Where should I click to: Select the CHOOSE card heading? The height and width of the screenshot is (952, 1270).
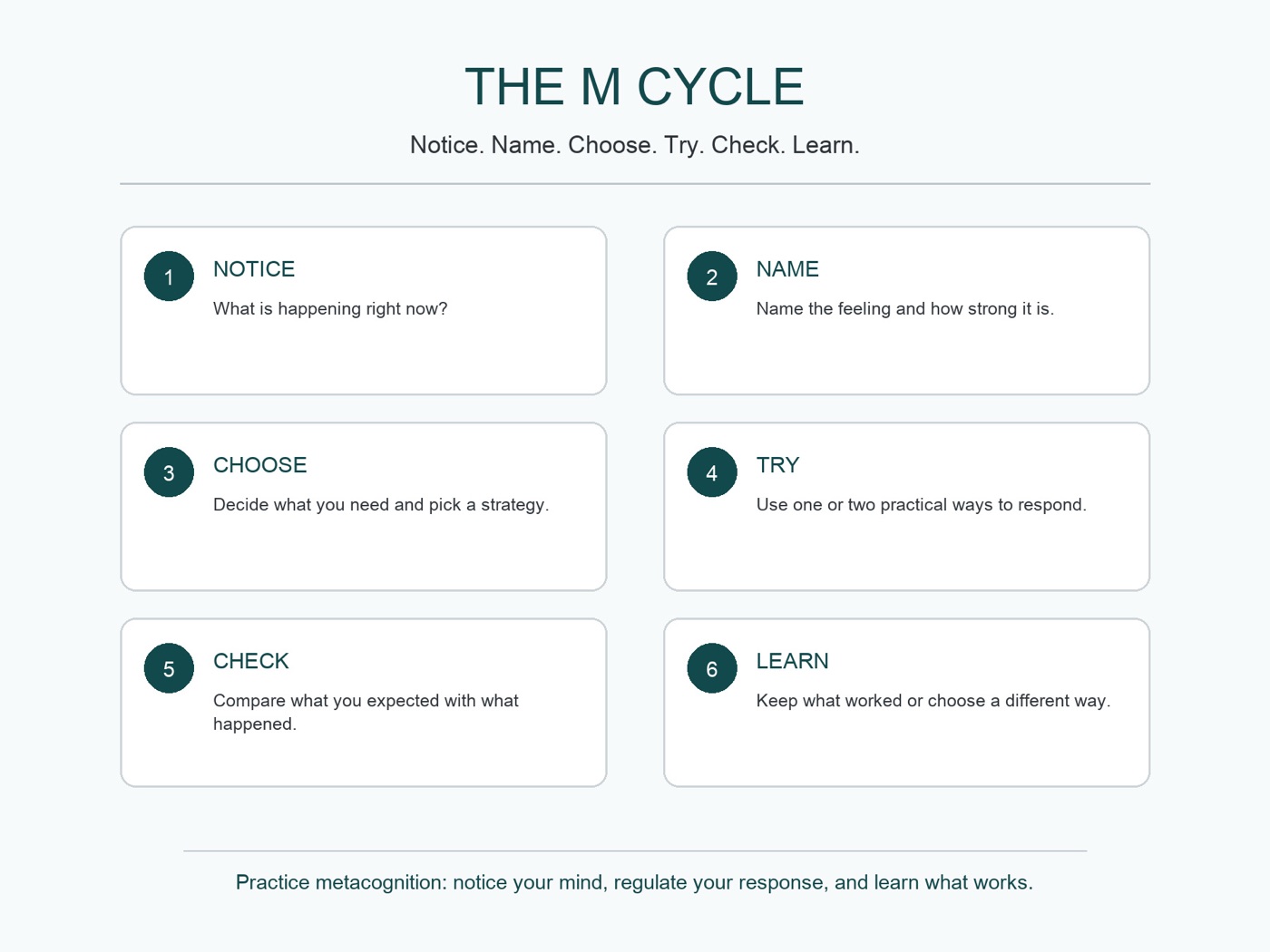pyautogui.click(x=260, y=465)
